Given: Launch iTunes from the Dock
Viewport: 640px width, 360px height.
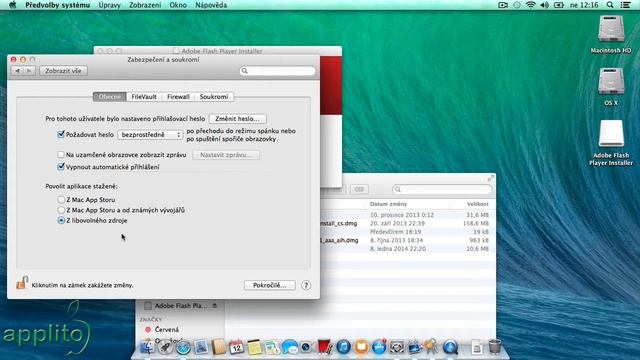Looking at the screenshot, I should pyautogui.click(x=343, y=347).
